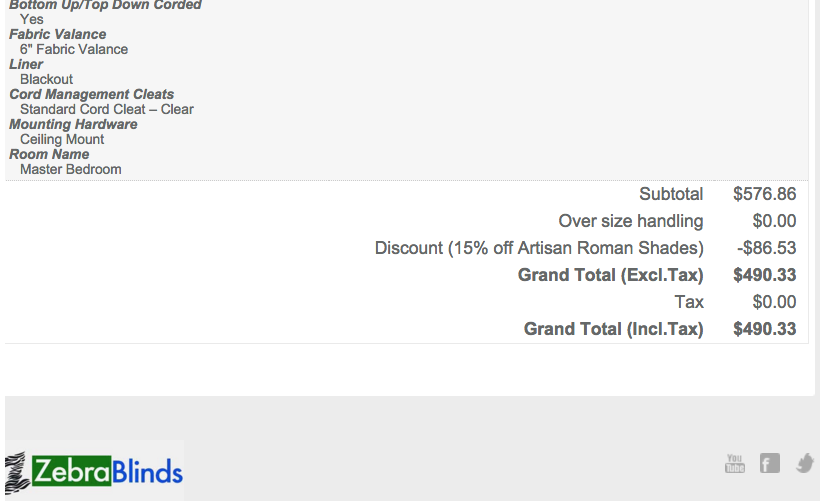This screenshot has height=501, width=820.
Task: Click the Standard Cord Cleat – Clear option text
Action: coord(107,109)
